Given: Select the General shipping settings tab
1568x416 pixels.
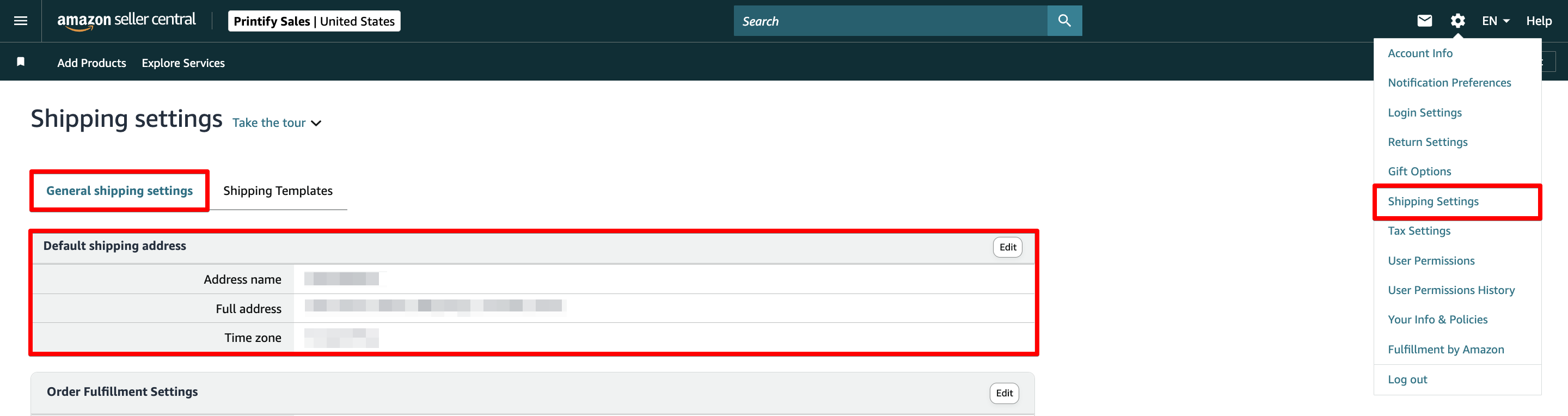Looking at the screenshot, I should click(119, 191).
